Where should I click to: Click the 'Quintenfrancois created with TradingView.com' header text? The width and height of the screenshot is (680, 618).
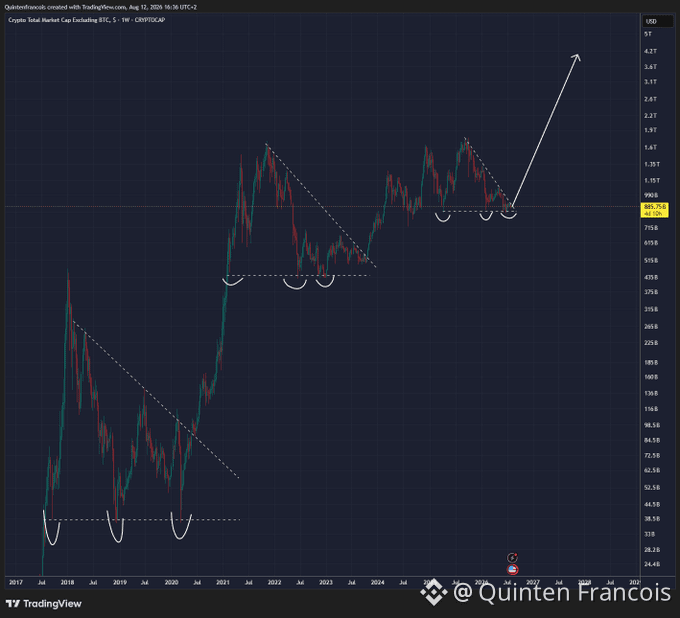(65, 7)
